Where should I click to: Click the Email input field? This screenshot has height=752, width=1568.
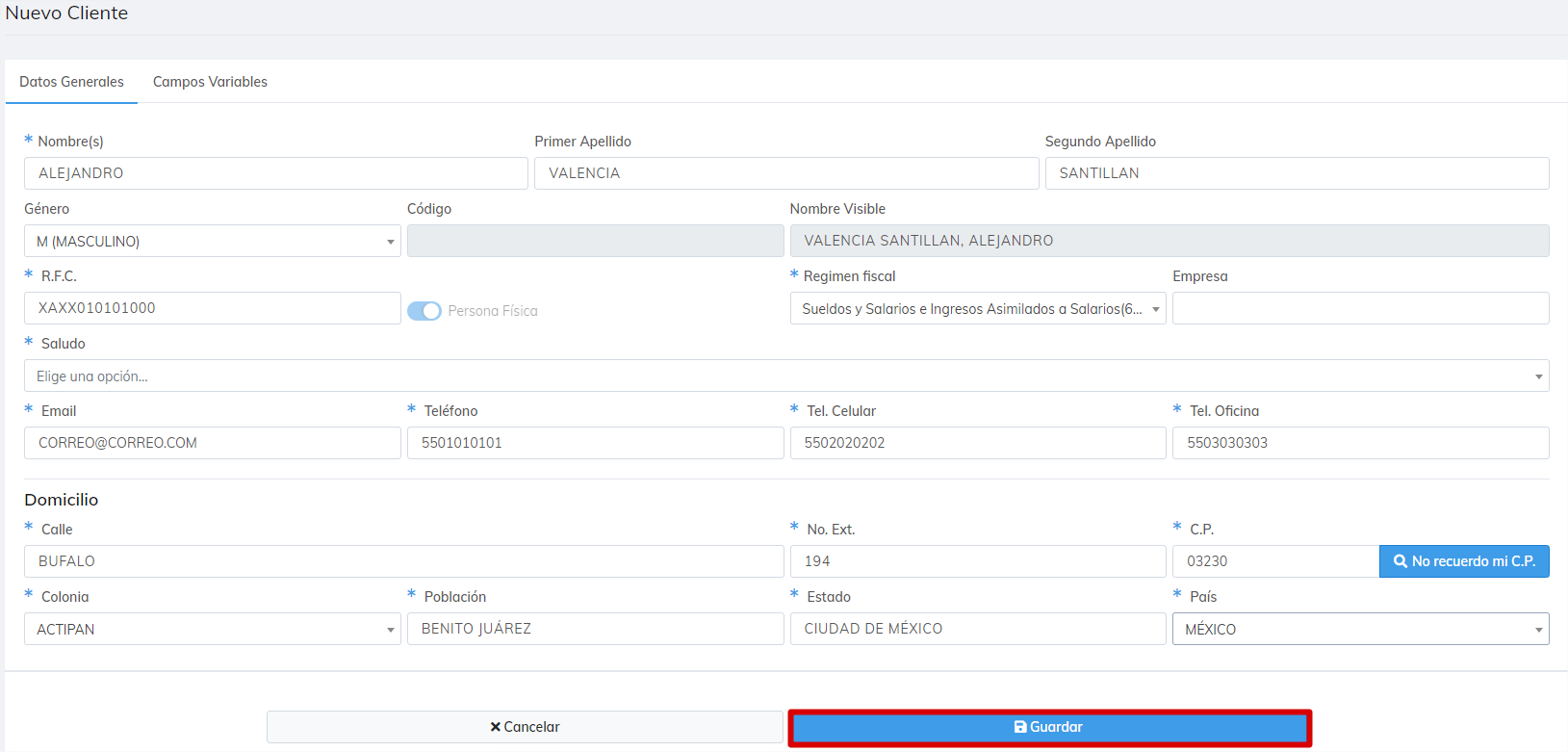pyautogui.click(x=212, y=443)
